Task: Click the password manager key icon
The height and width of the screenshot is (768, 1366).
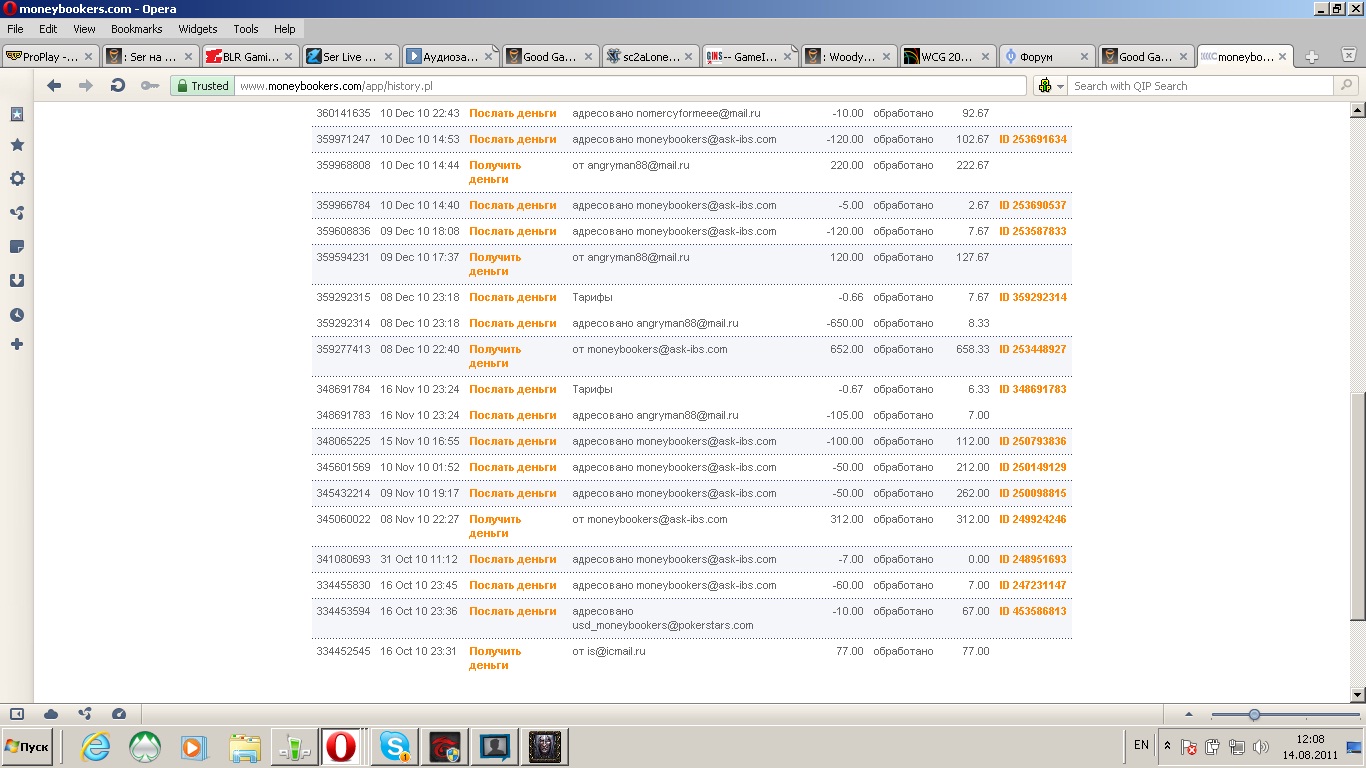Action: tap(150, 86)
